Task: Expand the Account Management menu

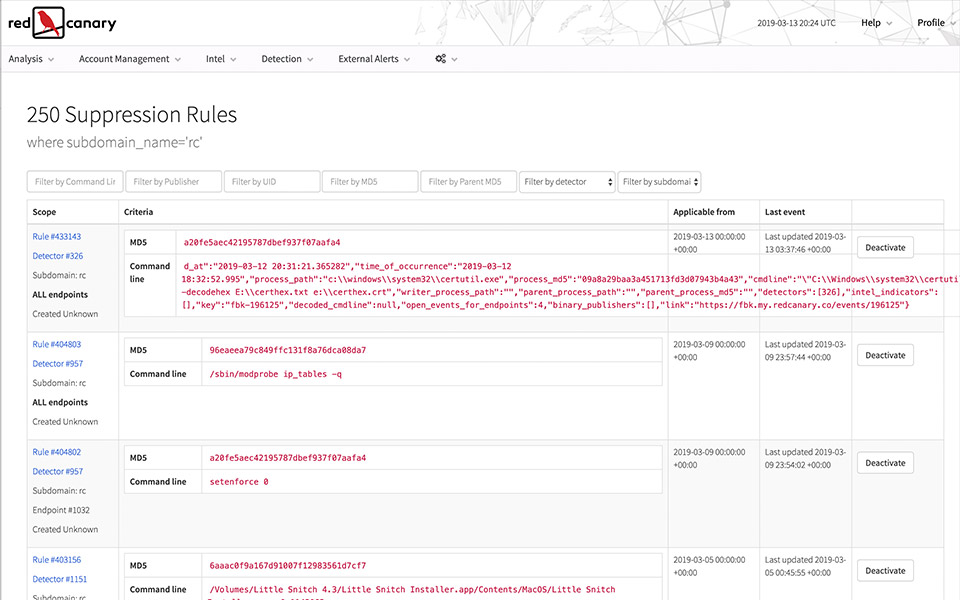Action: click(x=130, y=59)
